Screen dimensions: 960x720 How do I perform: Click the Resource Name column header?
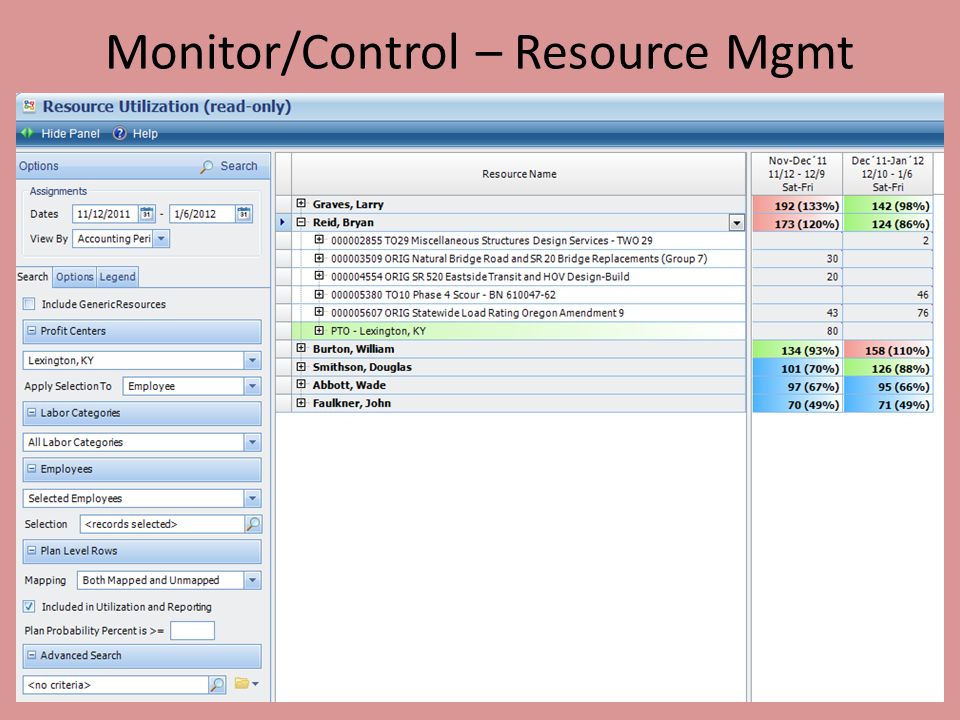pos(519,174)
